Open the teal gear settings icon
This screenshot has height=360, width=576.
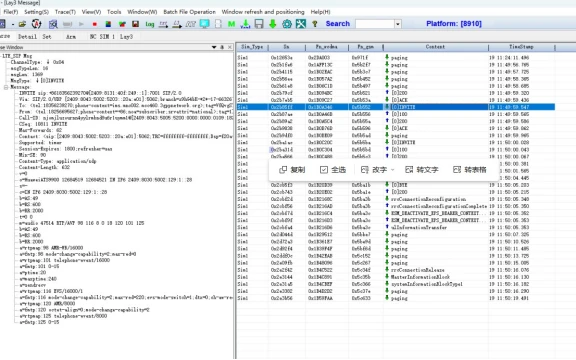point(287,24)
